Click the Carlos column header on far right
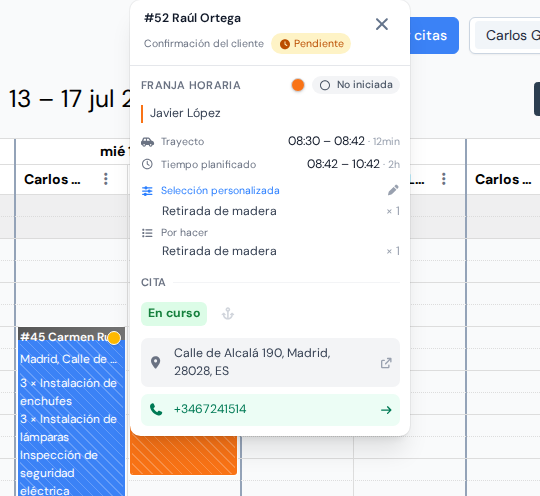The width and height of the screenshot is (540, 496). tap(503, 179)
